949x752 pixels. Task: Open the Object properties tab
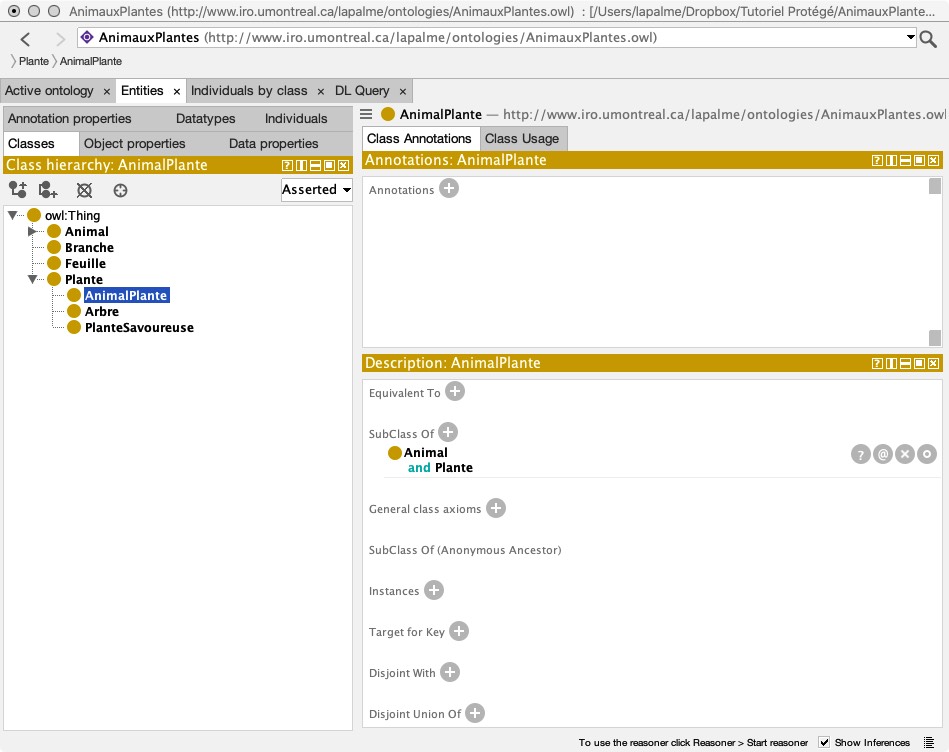click(x=134, y=143)
